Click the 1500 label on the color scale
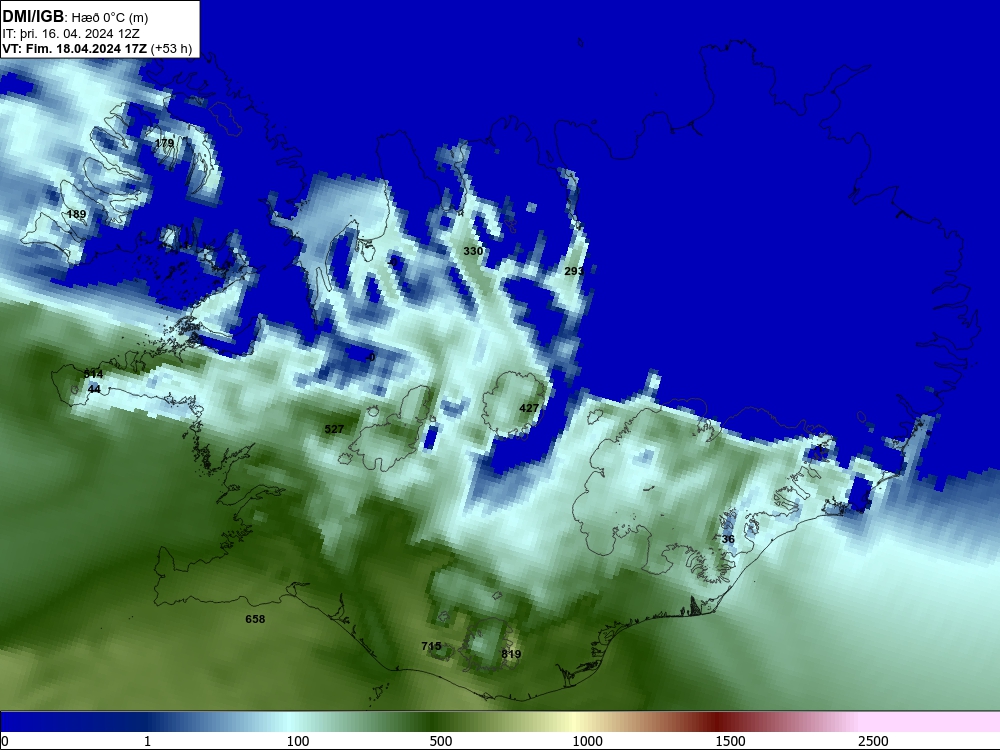 [x=730, y=741]
